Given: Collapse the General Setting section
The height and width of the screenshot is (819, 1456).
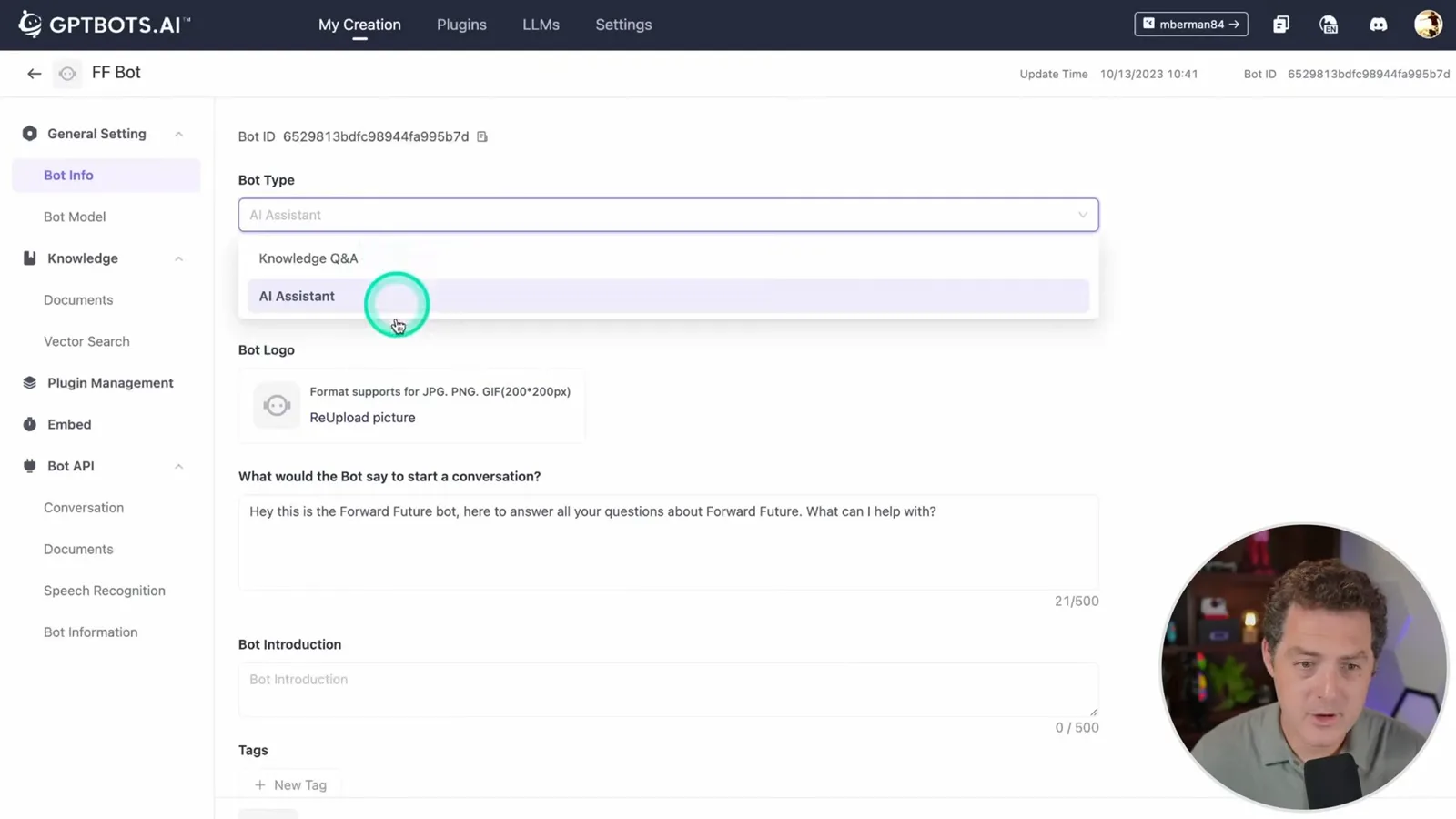Looking at the screenshot, I should [178, 134].
